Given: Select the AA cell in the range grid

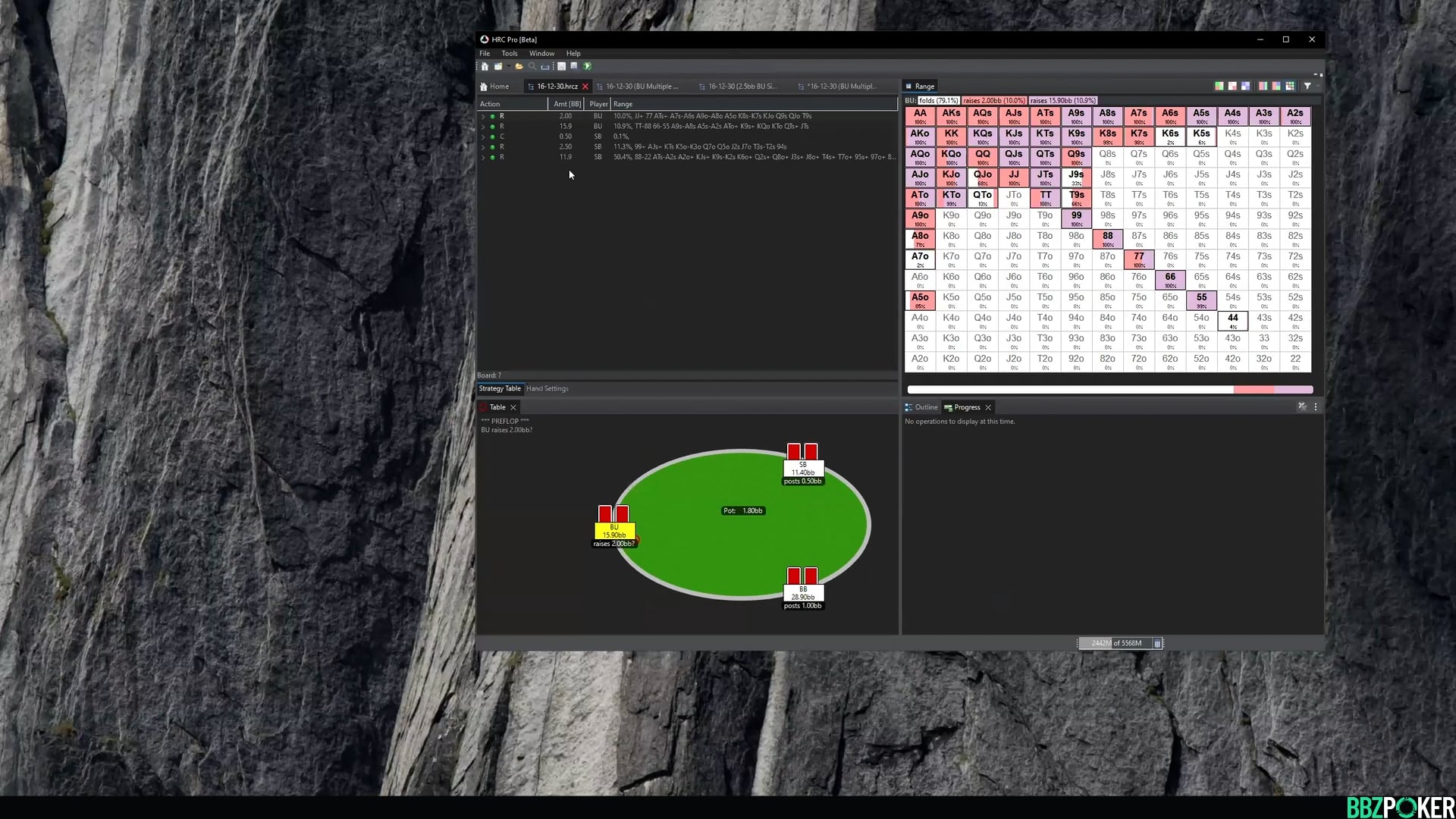Looking at the screenshot, I should pos(920,115).
